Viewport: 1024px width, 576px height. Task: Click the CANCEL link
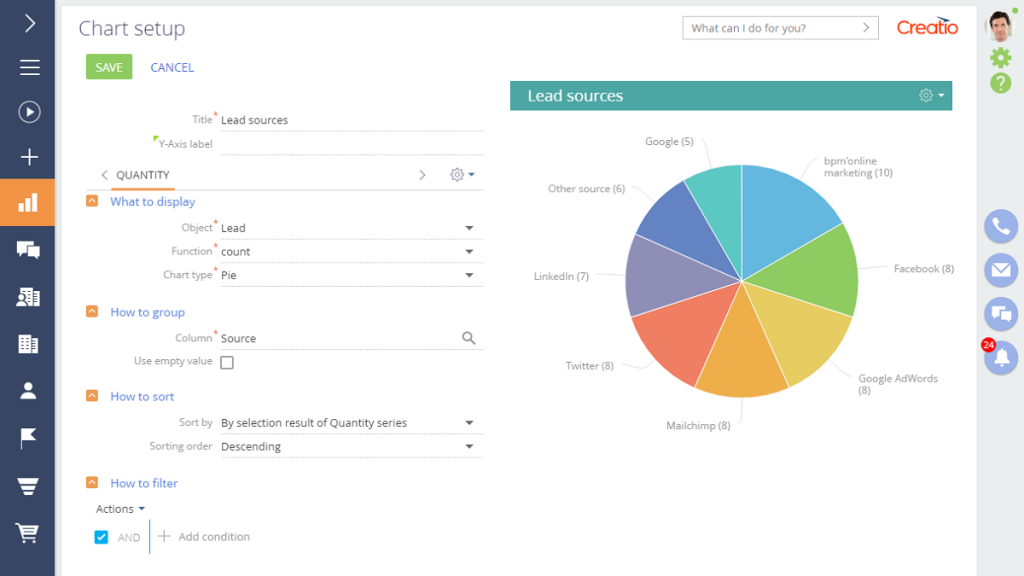coord(171,67)
